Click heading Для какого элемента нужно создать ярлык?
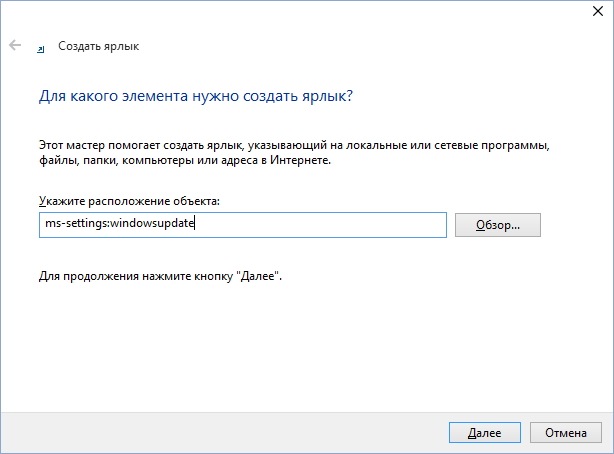Image resolution: width=614 pixels, height=454 pixels. tap(196, 96)
